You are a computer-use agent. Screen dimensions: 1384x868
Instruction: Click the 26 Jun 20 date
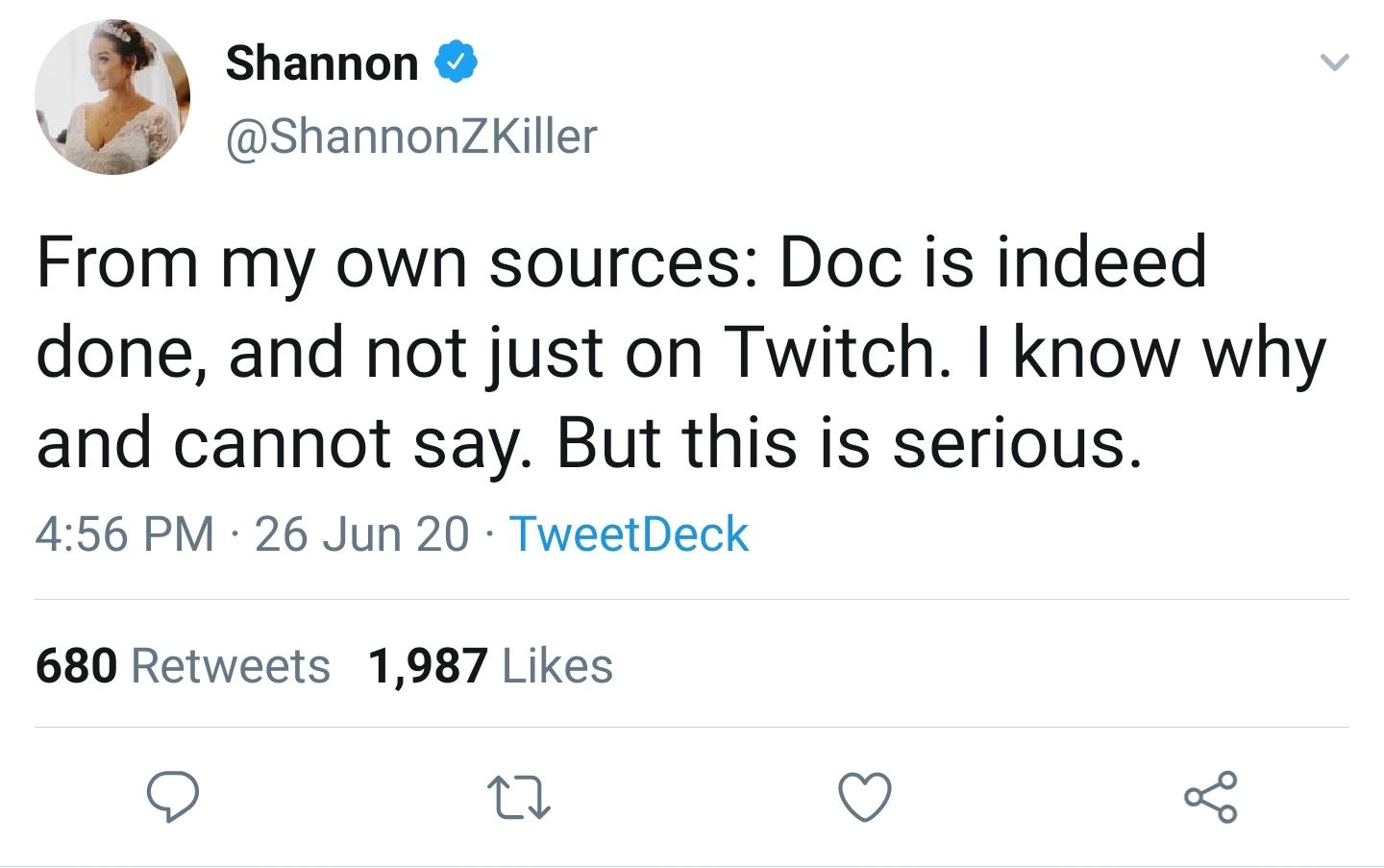click(x=361, y=534)
